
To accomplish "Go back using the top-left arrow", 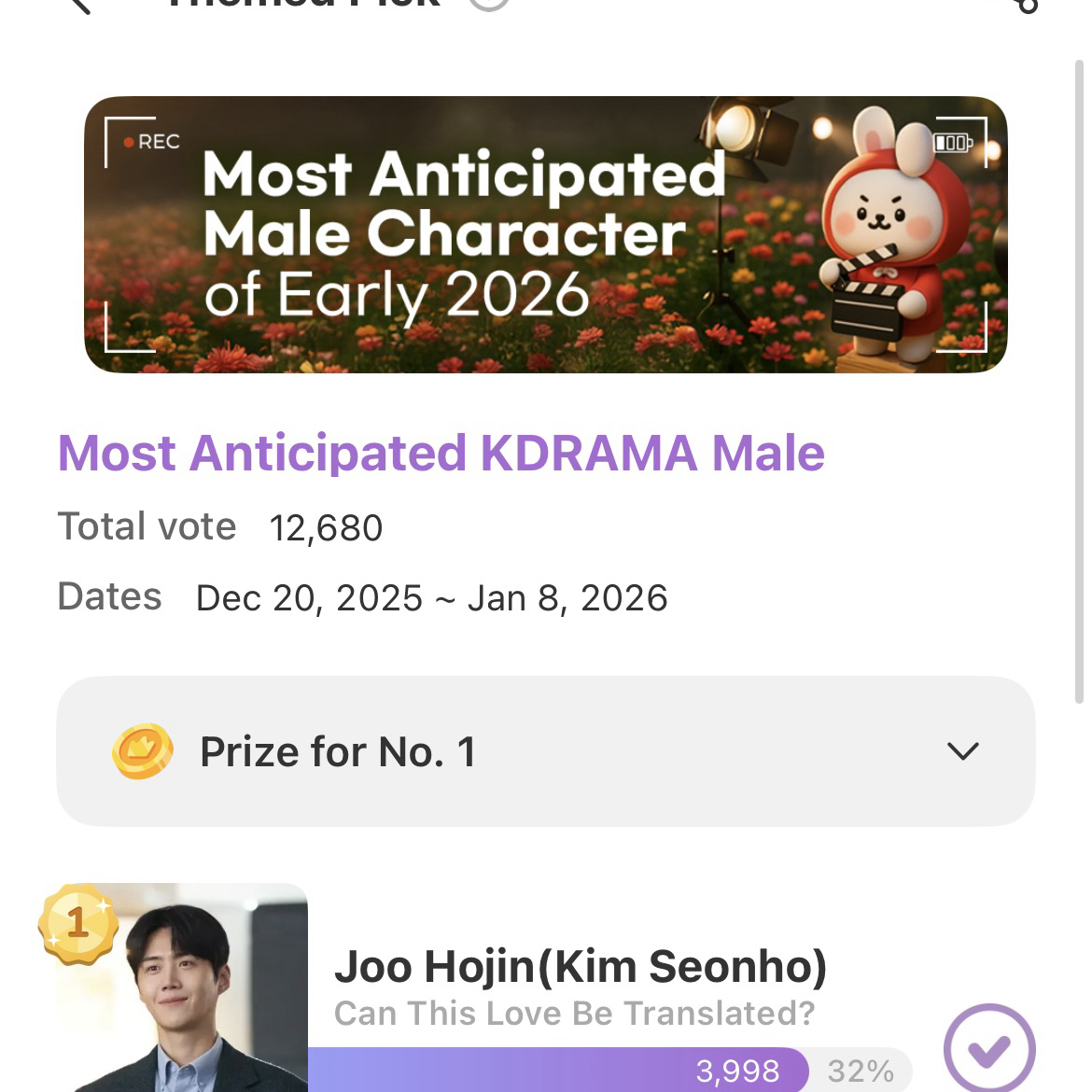I will 79,5.
